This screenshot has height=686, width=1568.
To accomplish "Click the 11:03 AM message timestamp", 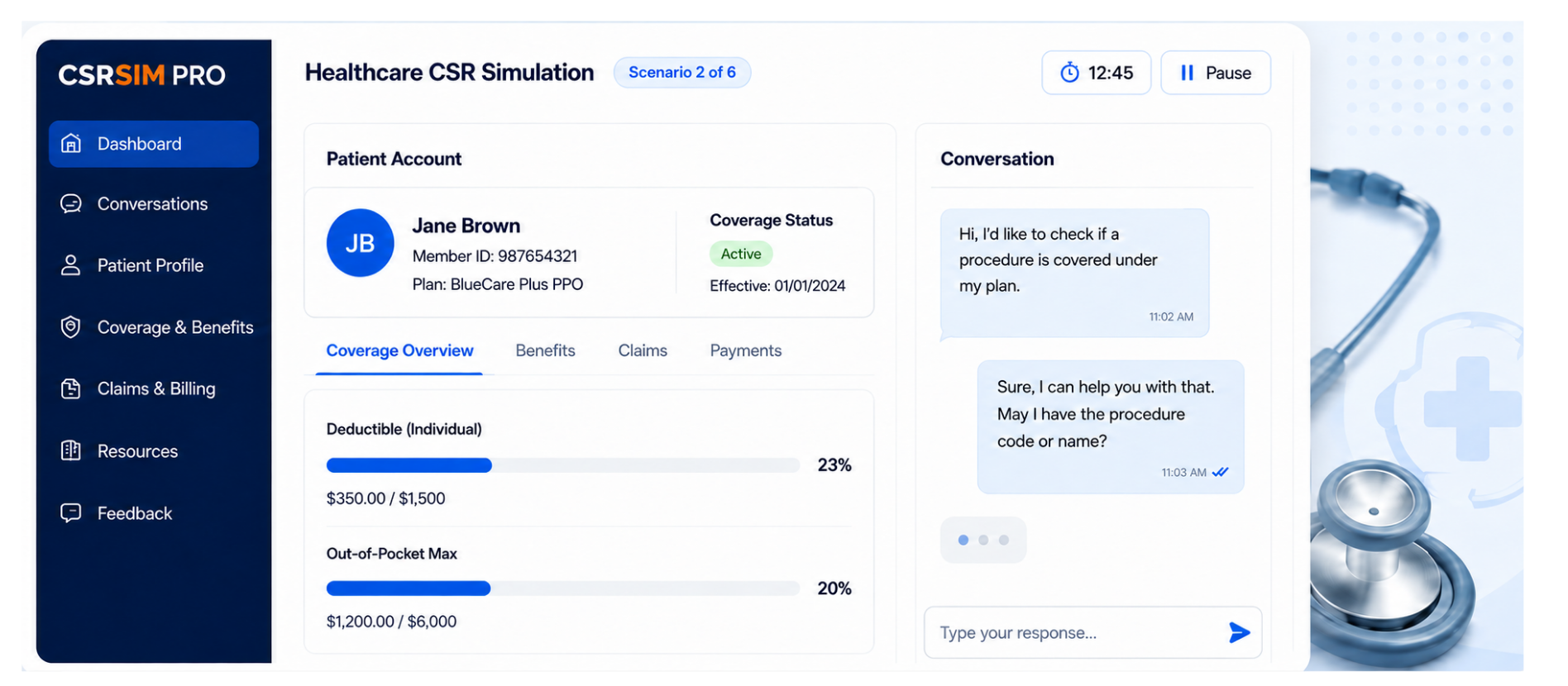I will tap(1183, 472).
